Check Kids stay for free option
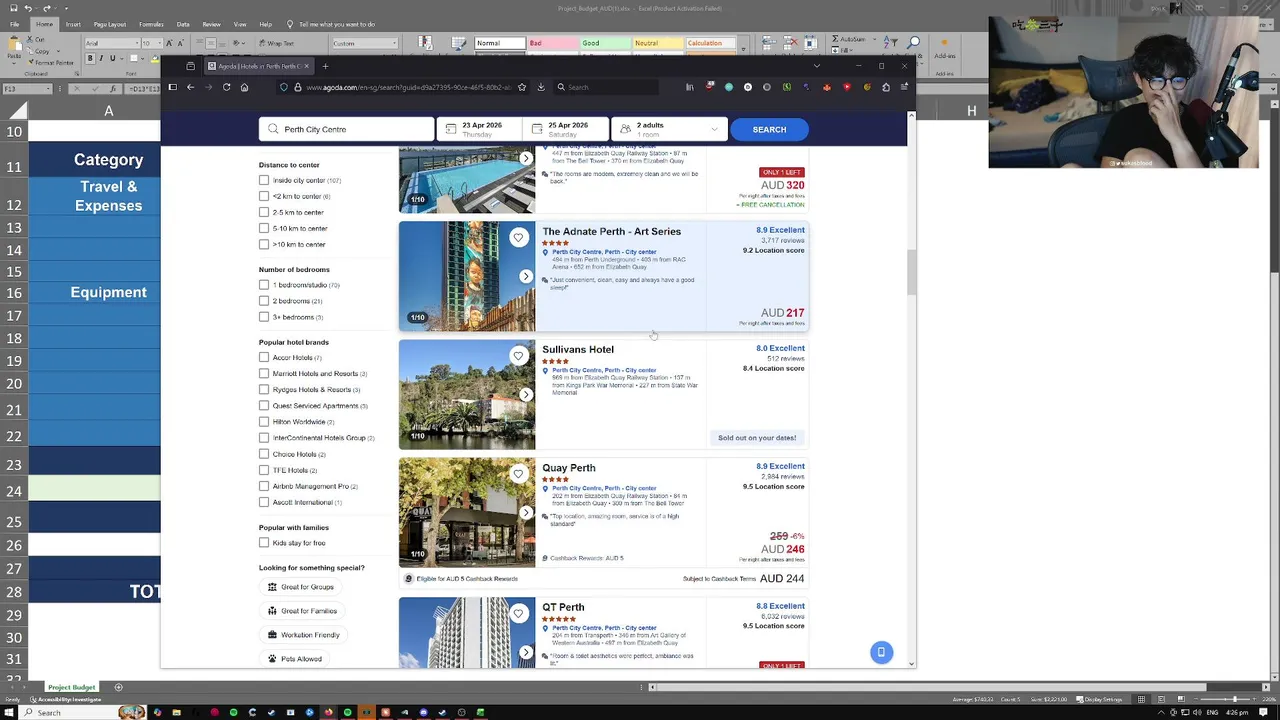Viewport: 1280px width, 720px height. 264,543
